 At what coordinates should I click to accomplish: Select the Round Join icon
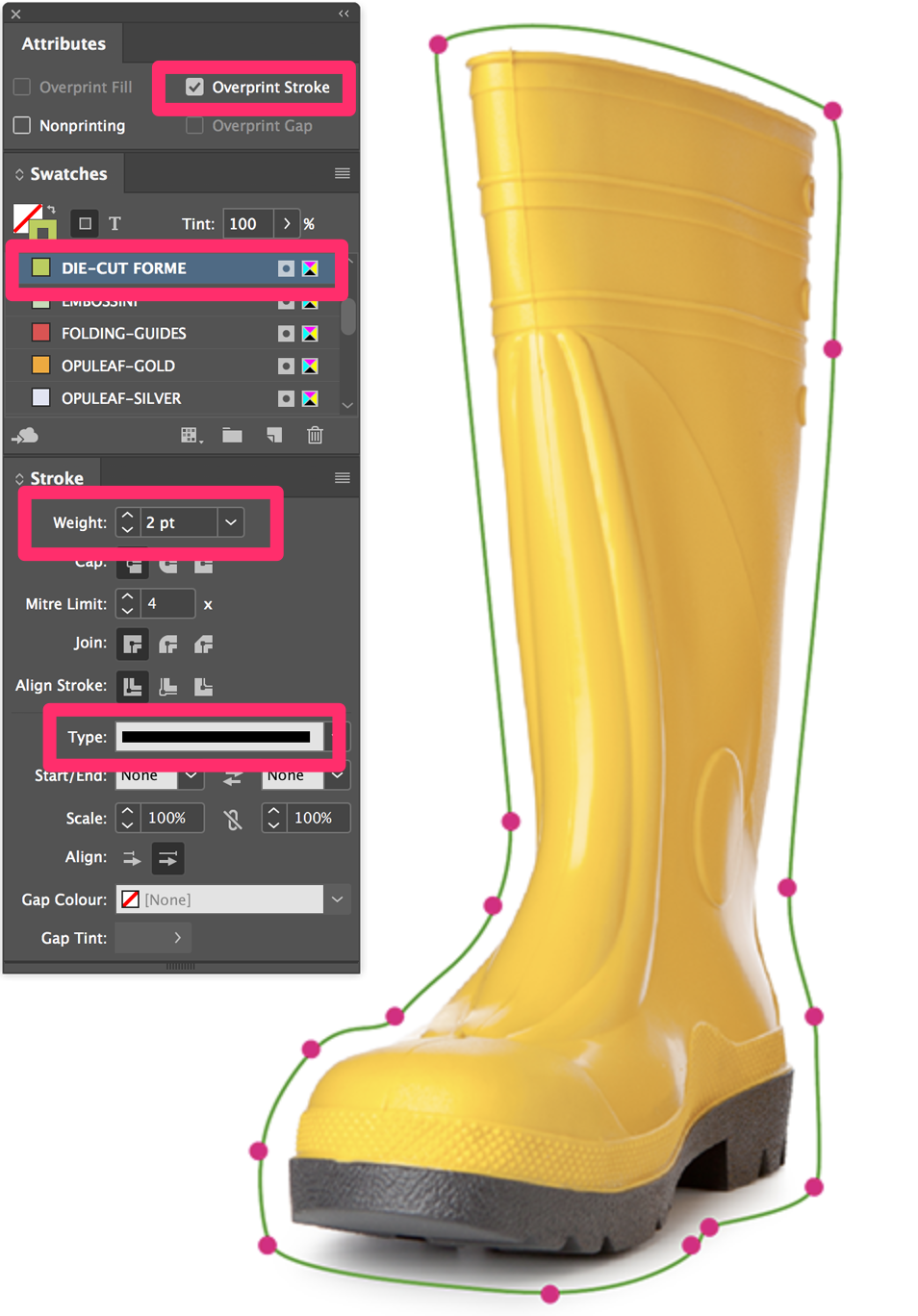(x=168, y=645)
